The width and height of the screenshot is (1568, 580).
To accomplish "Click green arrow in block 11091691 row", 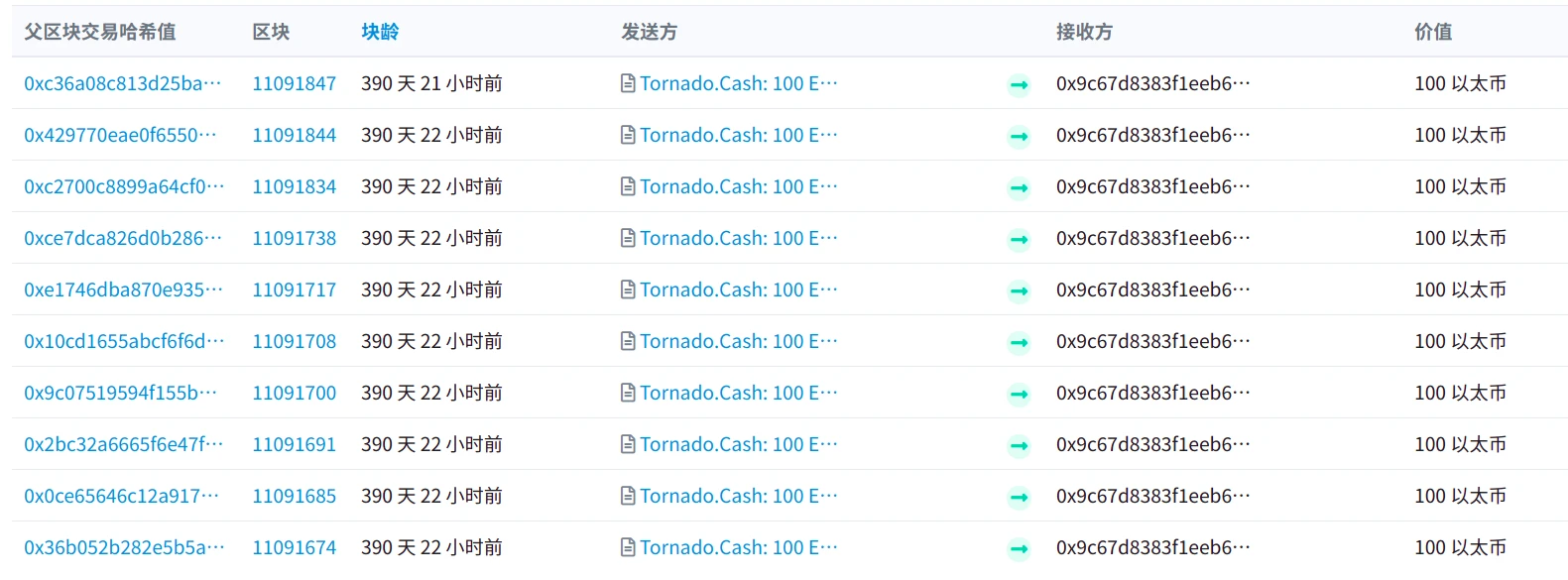I will tap(1019, 446).
